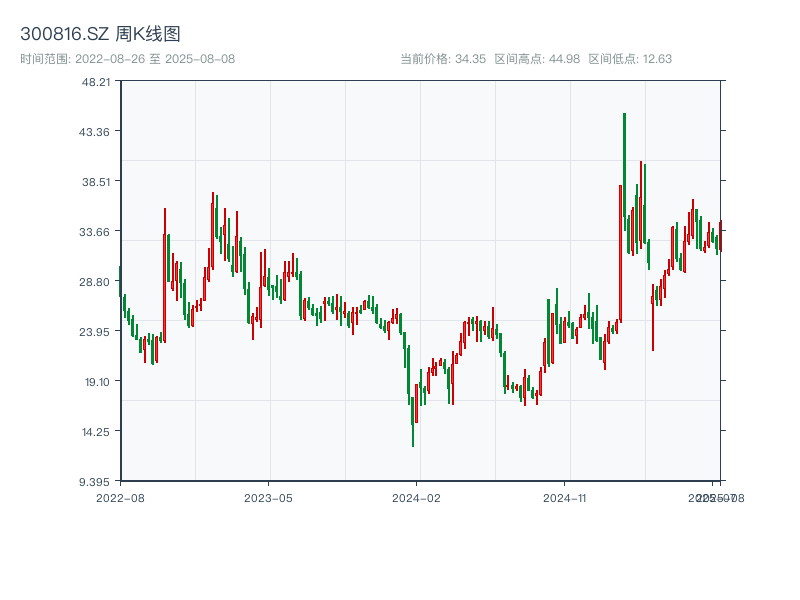Click the 区间高点 44.98 label
Viewport: 800px width, 600px height.
537,59
